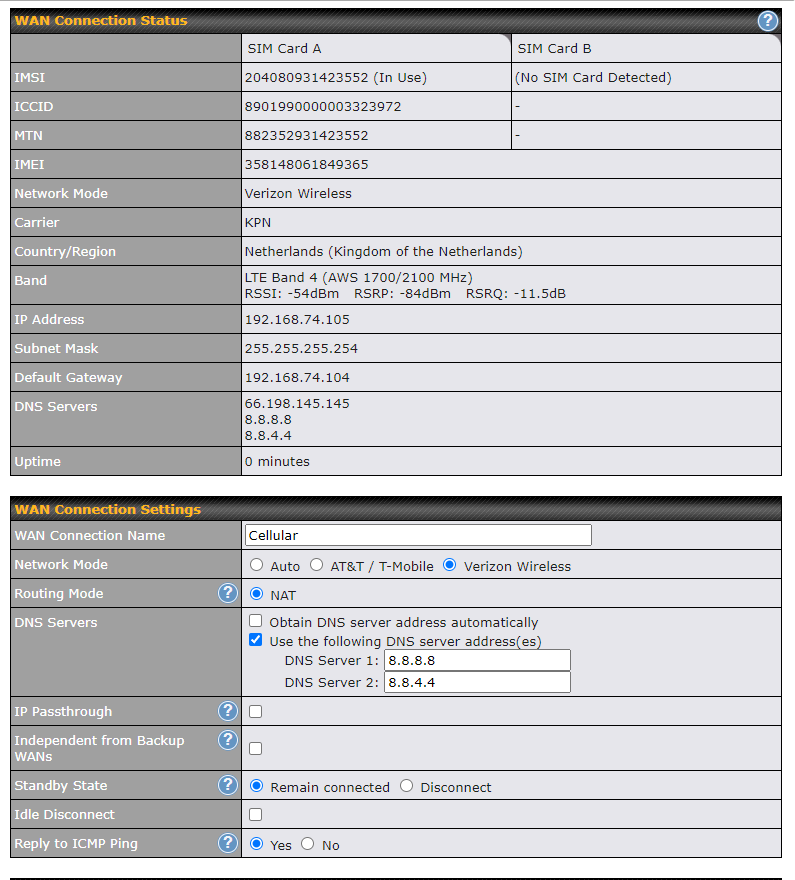Edit the DNS Server 2 field
The width and height of the screenshot is (795, 880).
(477, 682)
